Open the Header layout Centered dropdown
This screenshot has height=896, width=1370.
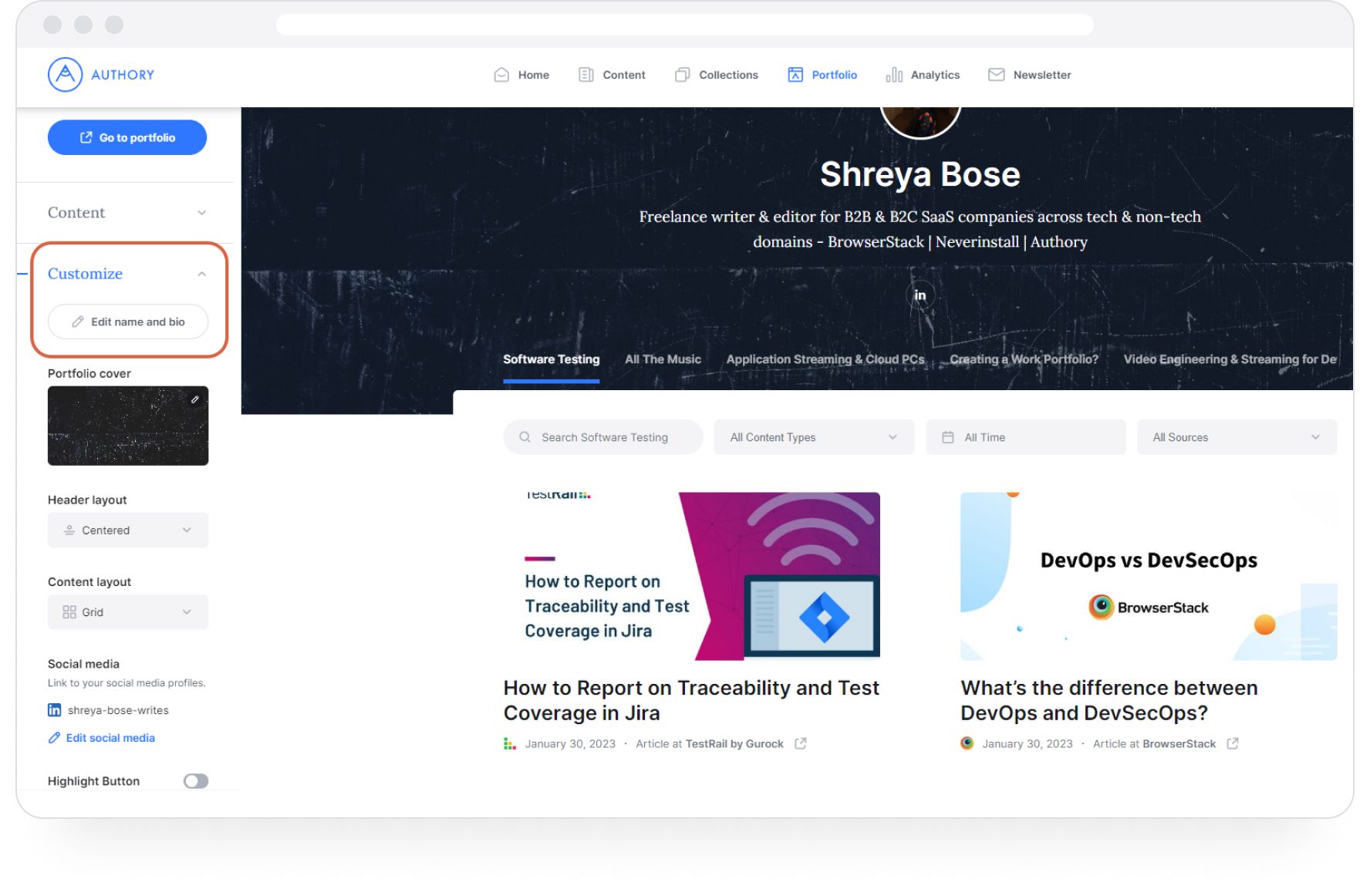click(128, 530)
